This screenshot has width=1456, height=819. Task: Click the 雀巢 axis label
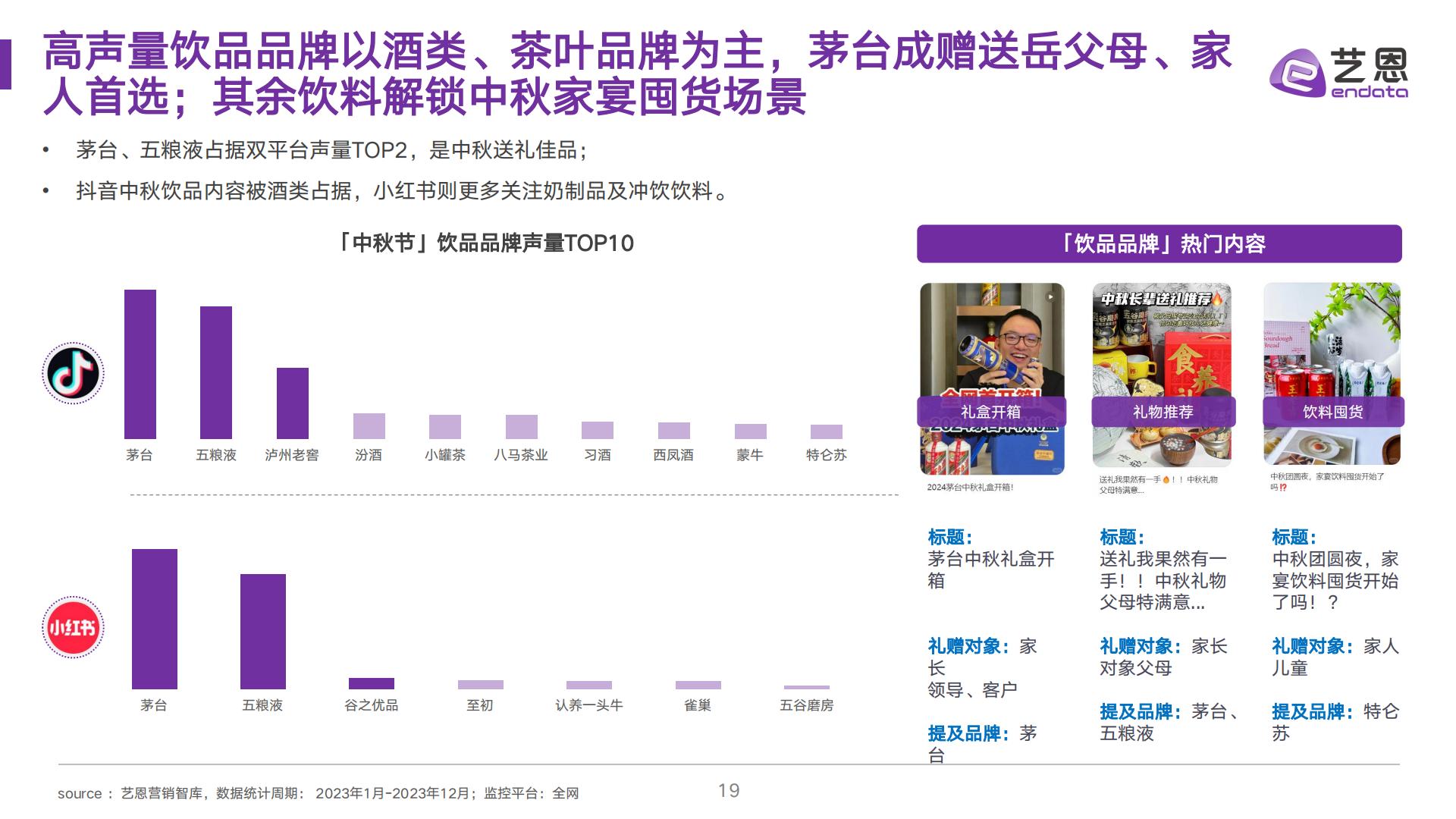pyautogui.click(x=698, y=705)
